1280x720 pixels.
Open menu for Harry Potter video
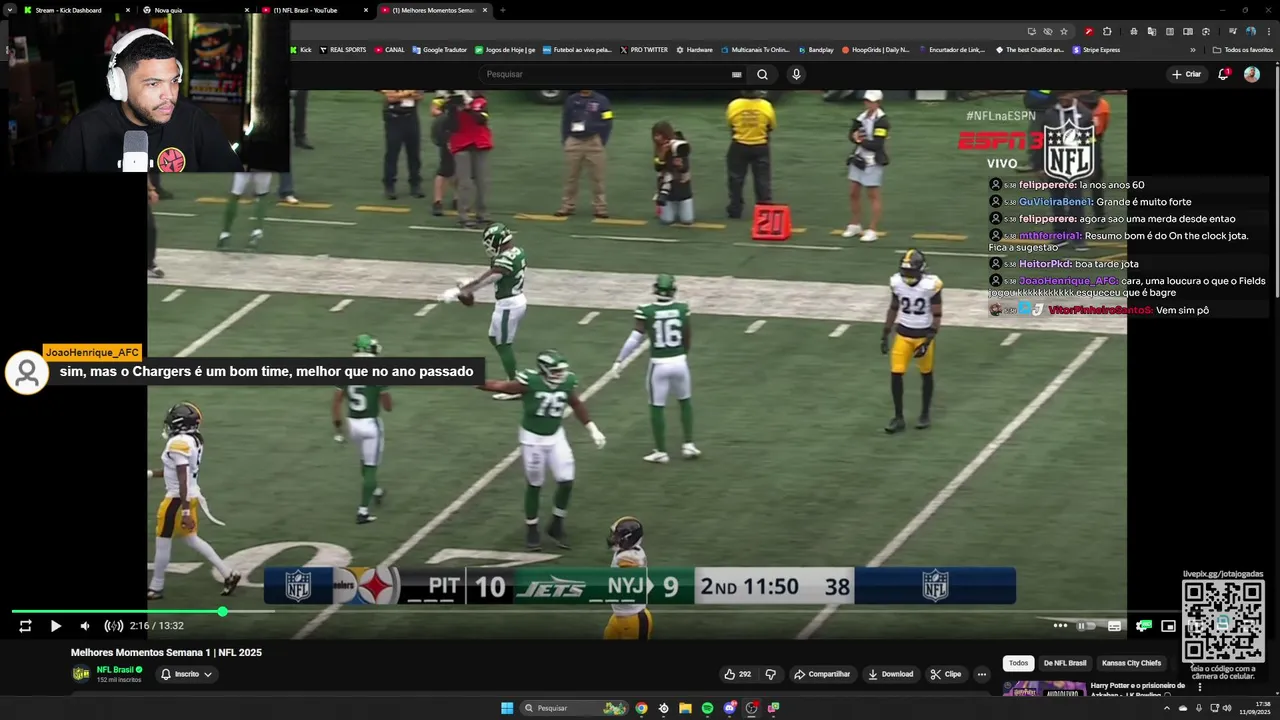pos(1200,687)
